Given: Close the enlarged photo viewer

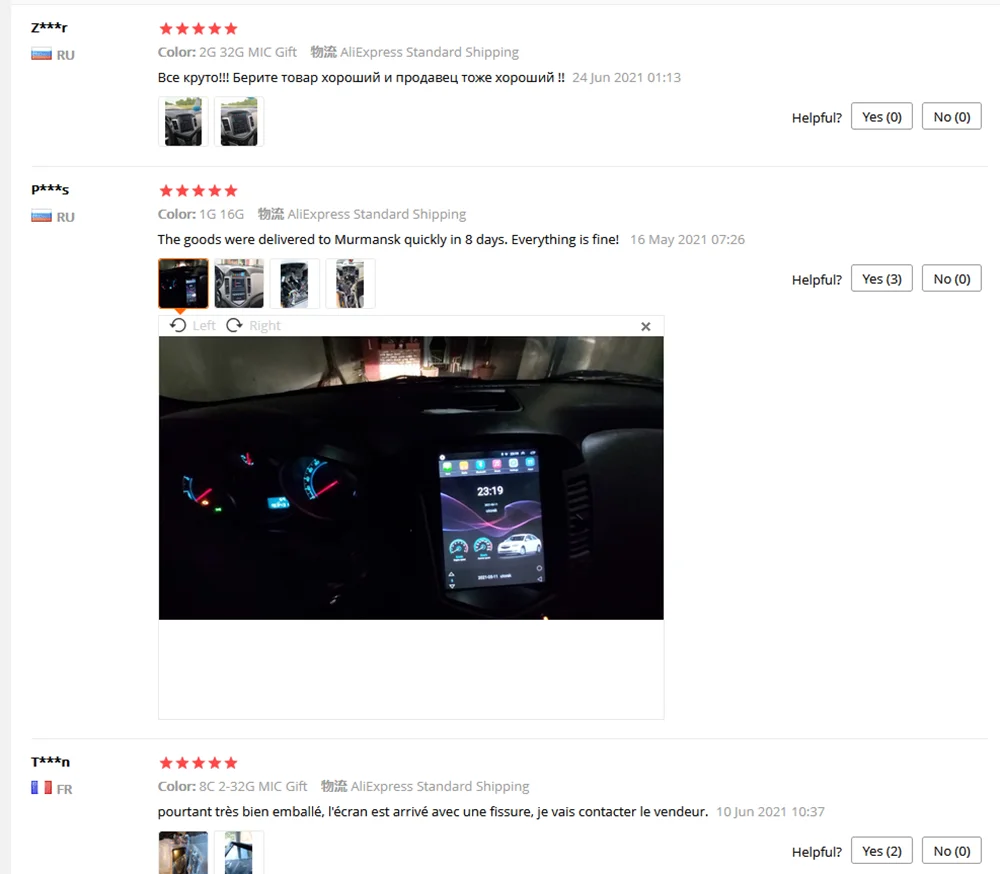Looking at the screenshot, I should pos(645,327).
